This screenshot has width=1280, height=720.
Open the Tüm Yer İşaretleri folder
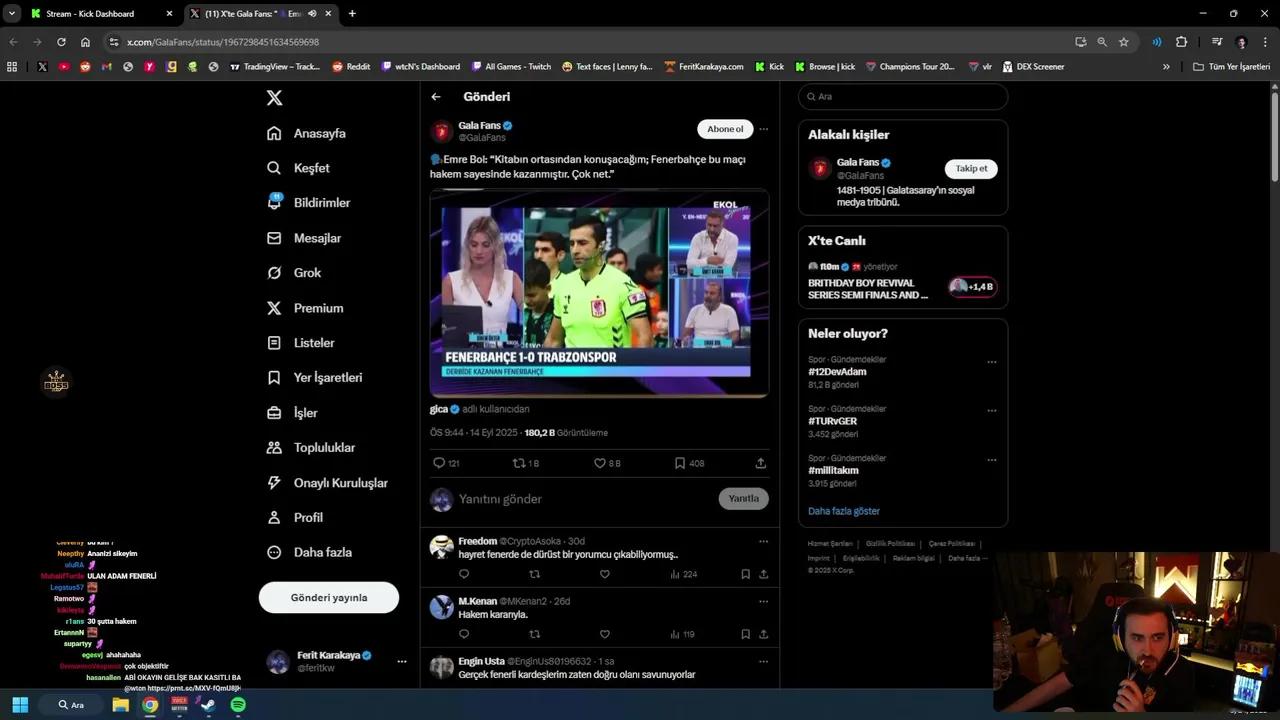pyautogui.click(x=1231, y=67)
